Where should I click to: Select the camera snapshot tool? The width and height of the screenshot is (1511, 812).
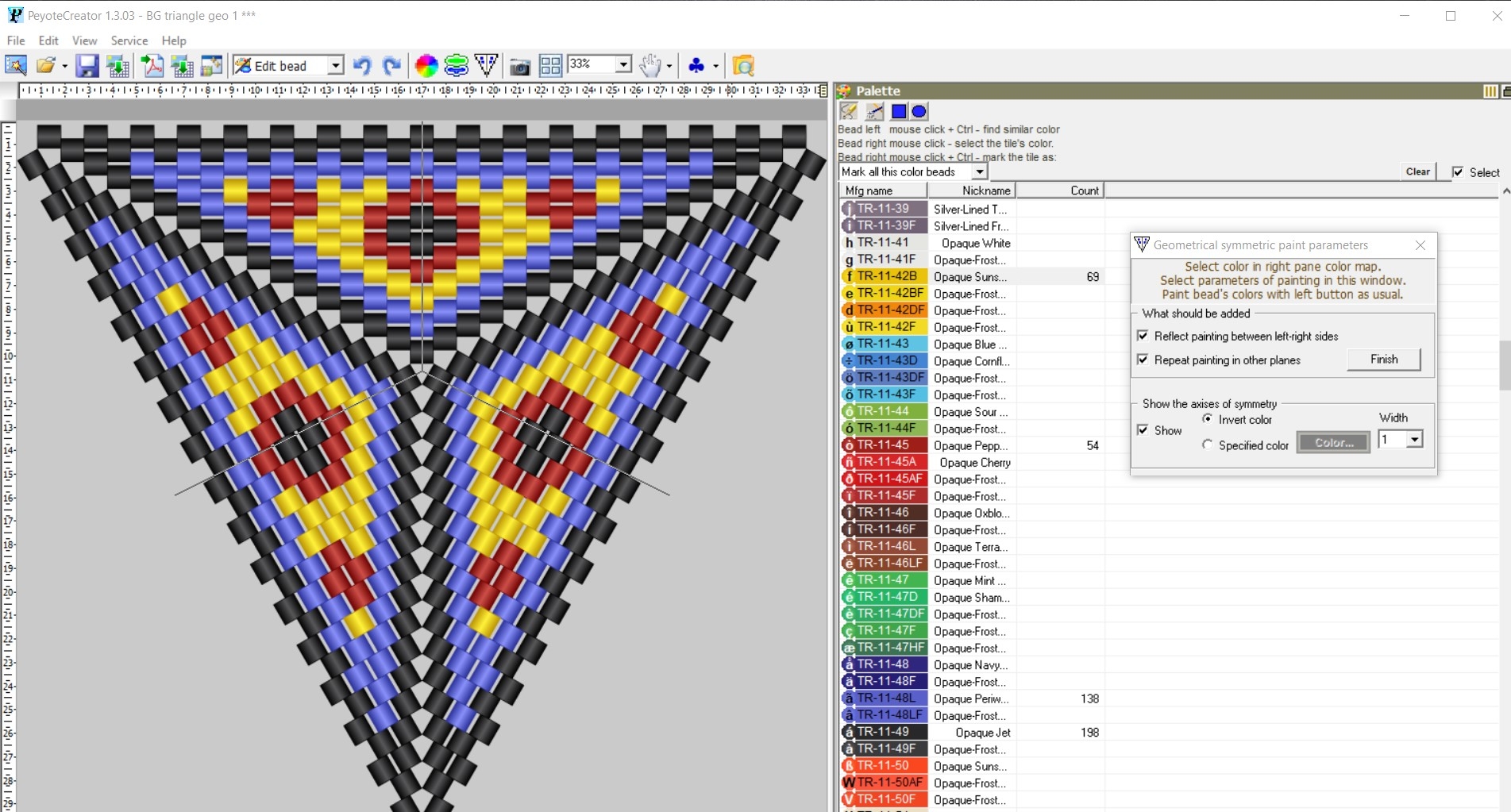(519, 67)
